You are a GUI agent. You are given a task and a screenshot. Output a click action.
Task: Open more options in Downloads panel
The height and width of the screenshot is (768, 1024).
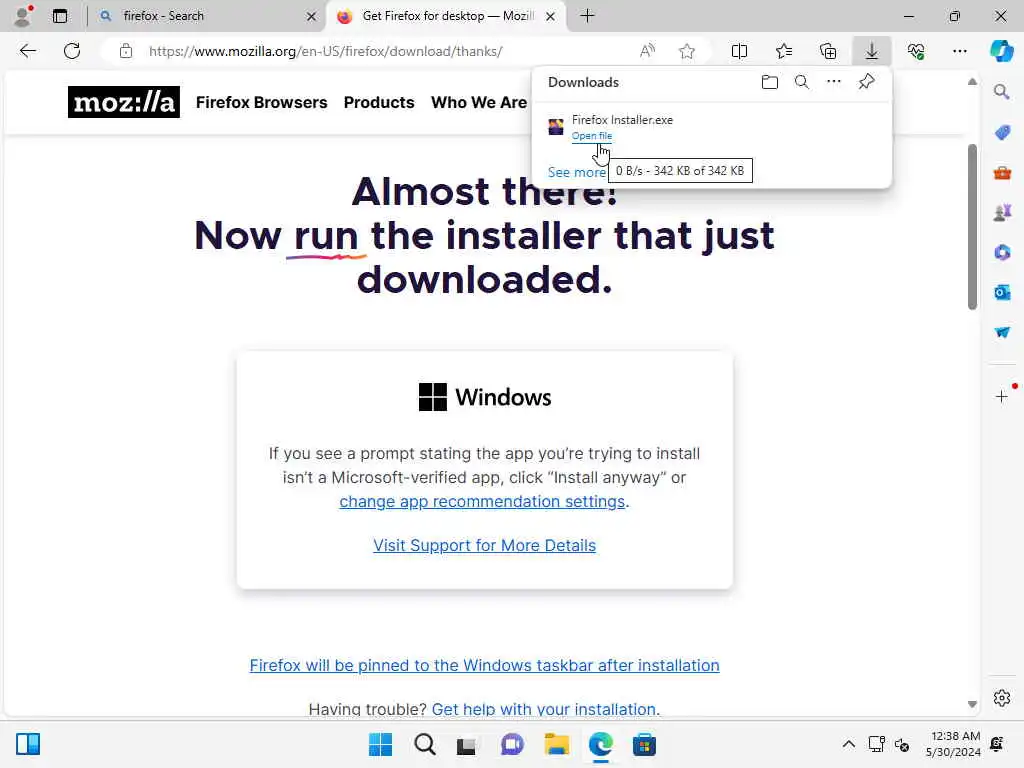point(833,82)
